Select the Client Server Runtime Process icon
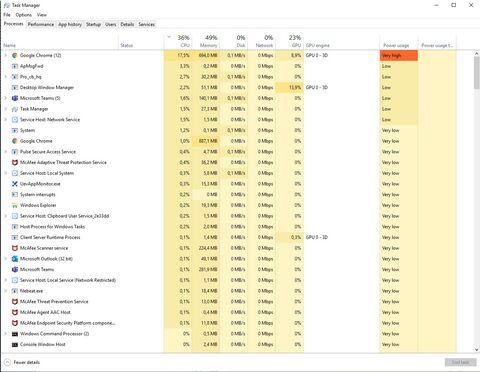The image size is (480, 372). (15, 237)
